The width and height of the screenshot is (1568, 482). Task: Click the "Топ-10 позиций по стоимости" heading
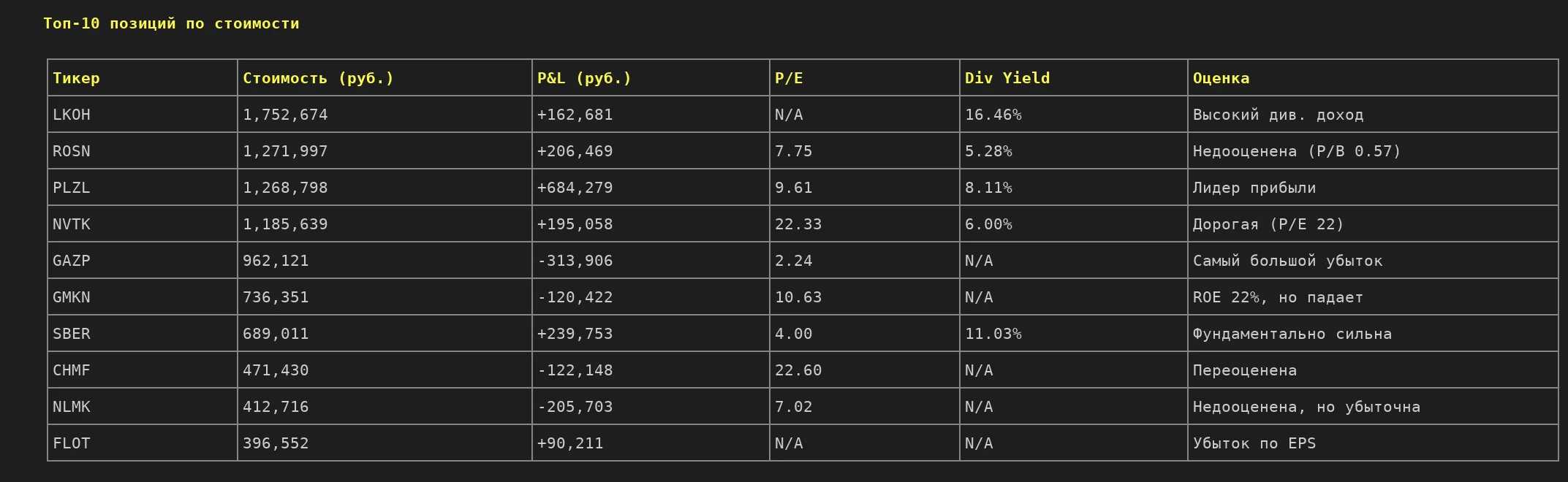click(171, 23)
